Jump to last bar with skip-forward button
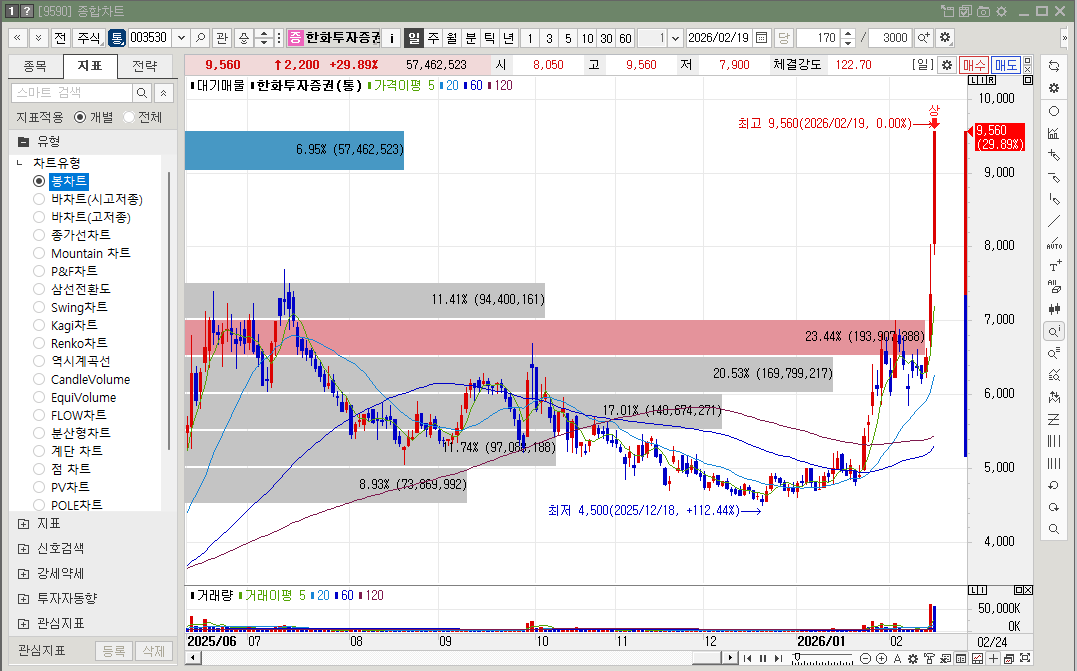Image resolution: width=1077 pixels, height=671 pixels. coord(778,659)
